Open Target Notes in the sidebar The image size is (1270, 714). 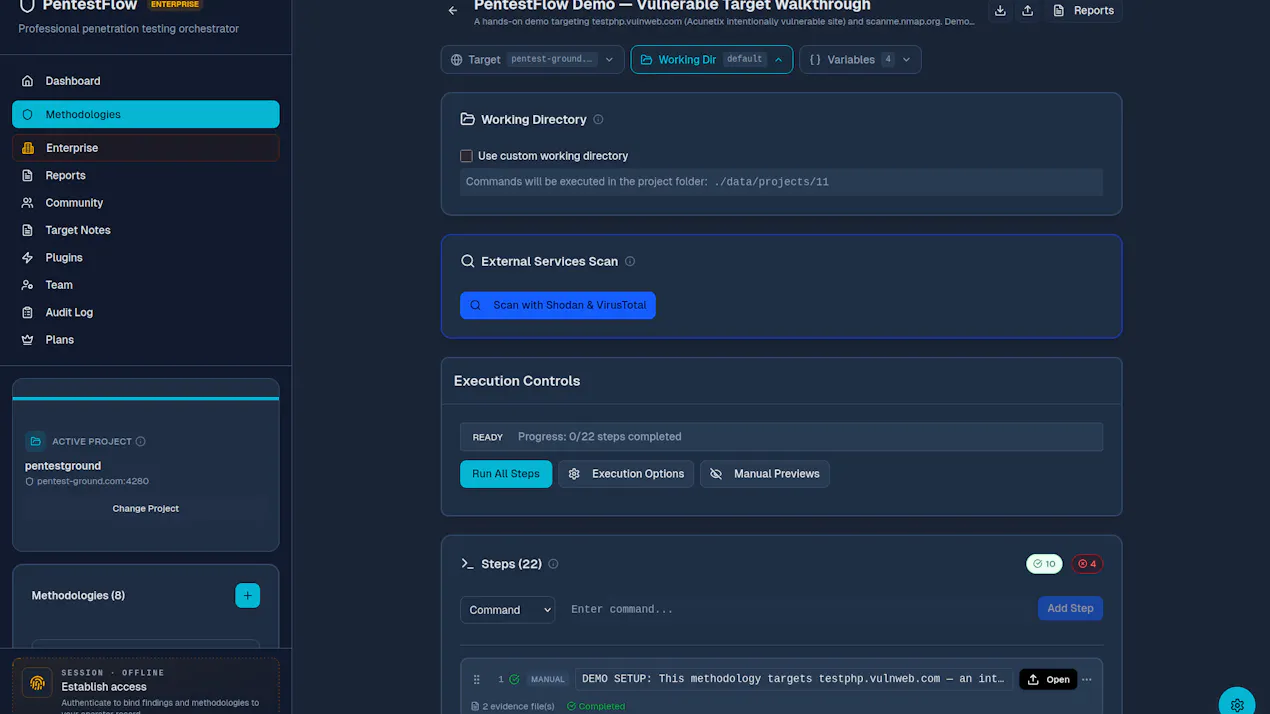145,230
